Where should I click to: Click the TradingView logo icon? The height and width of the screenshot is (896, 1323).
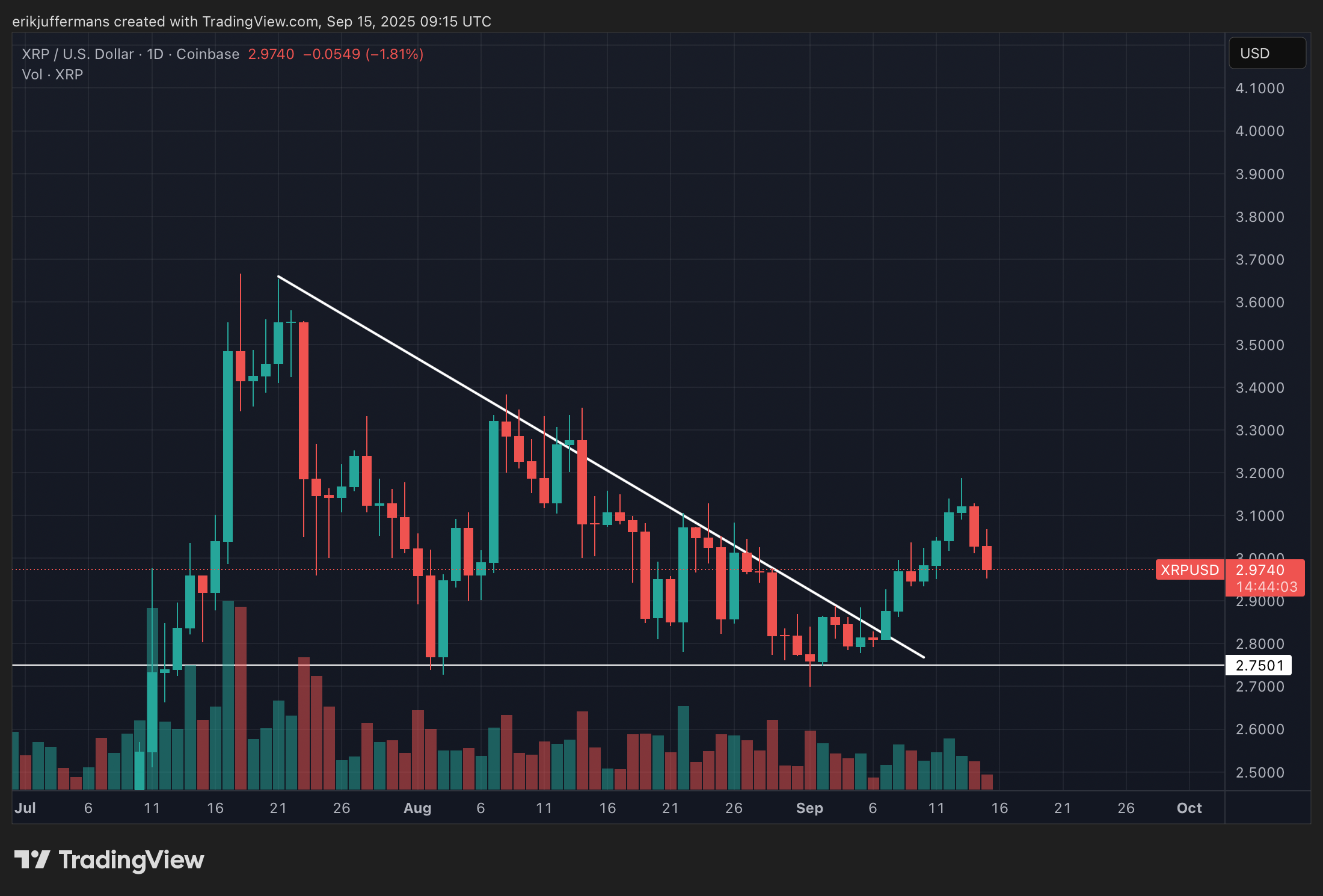pos(31,859)
